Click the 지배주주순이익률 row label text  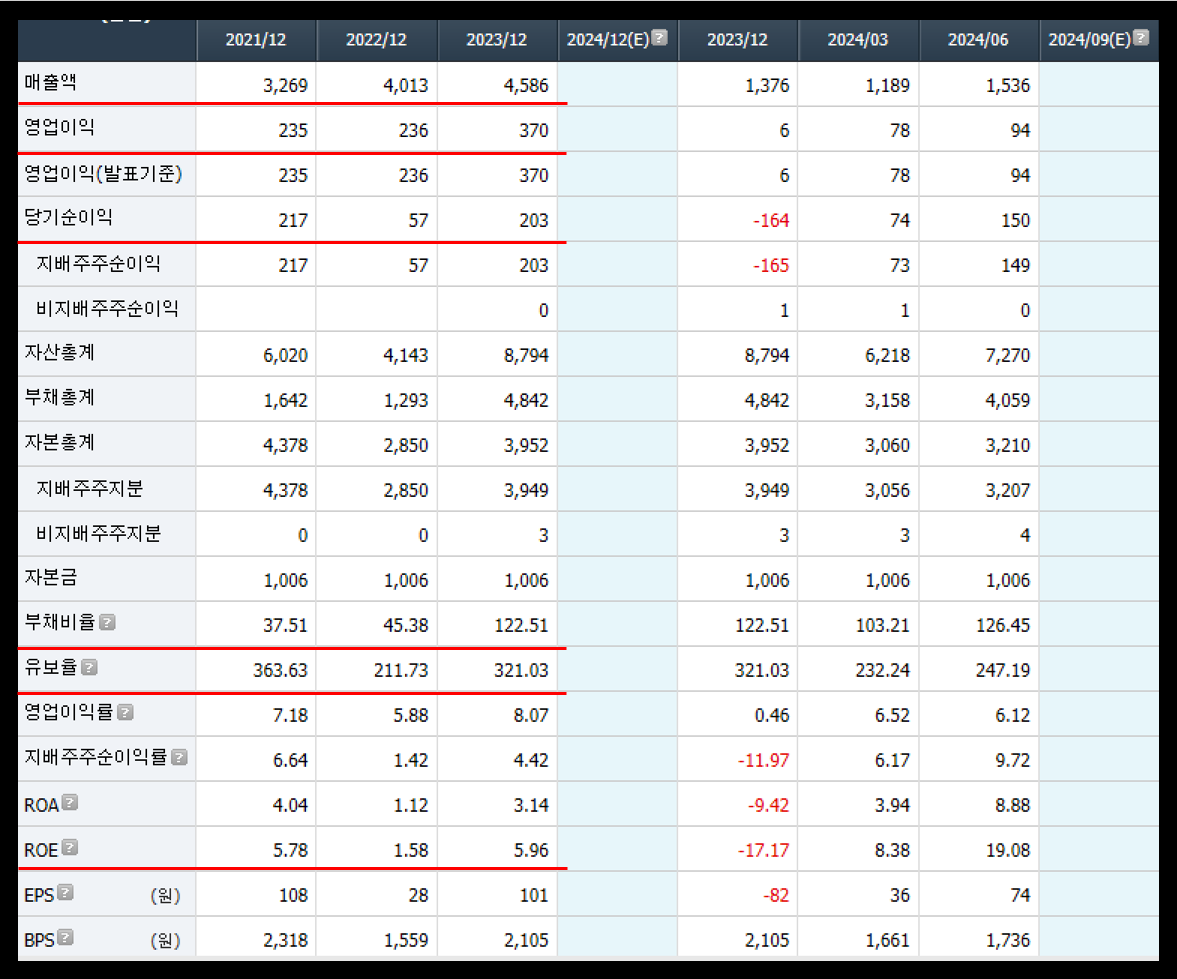[x=95, y=758]
